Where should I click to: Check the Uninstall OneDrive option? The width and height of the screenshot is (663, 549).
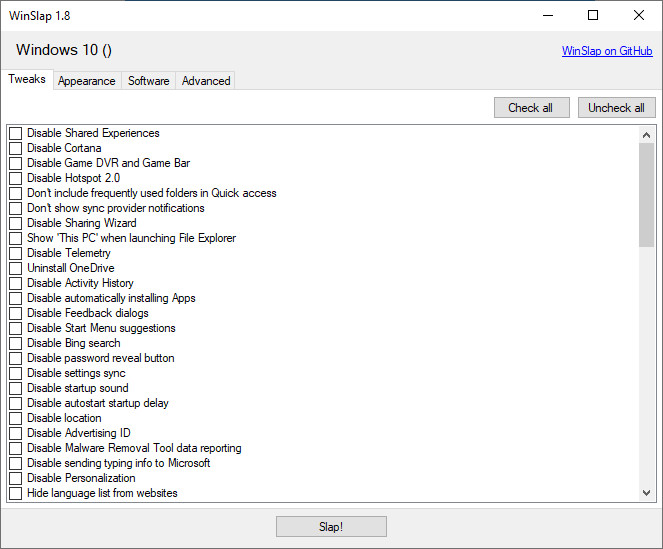click(16, 268)
